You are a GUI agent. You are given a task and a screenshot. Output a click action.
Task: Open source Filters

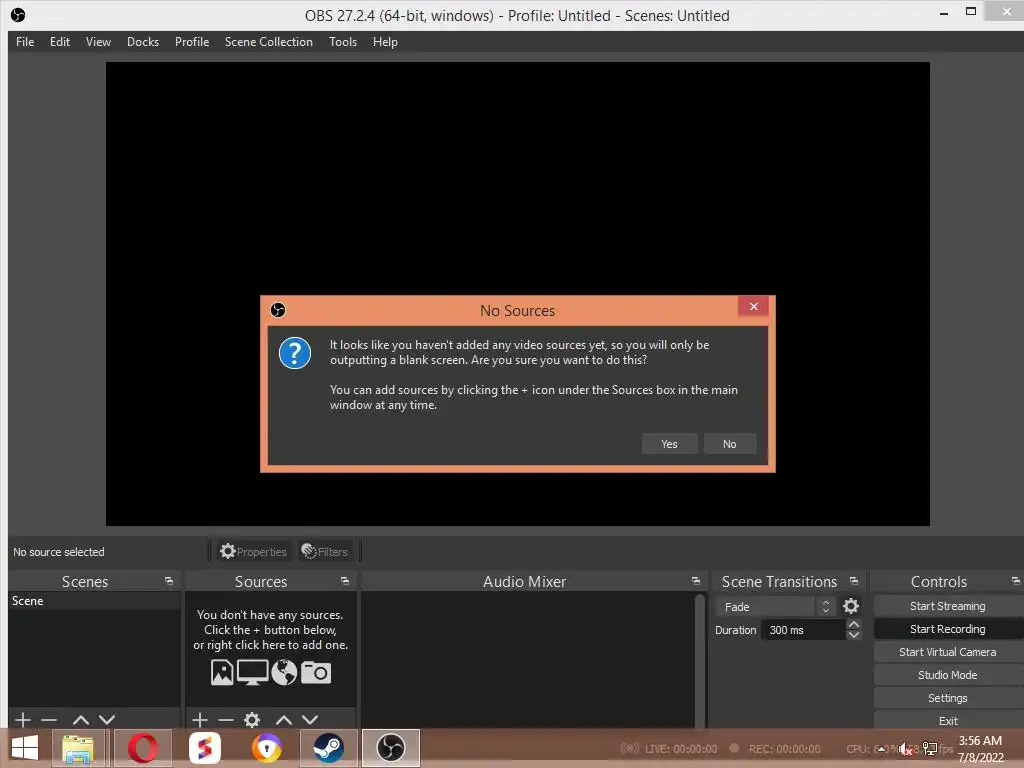point(325,552)
